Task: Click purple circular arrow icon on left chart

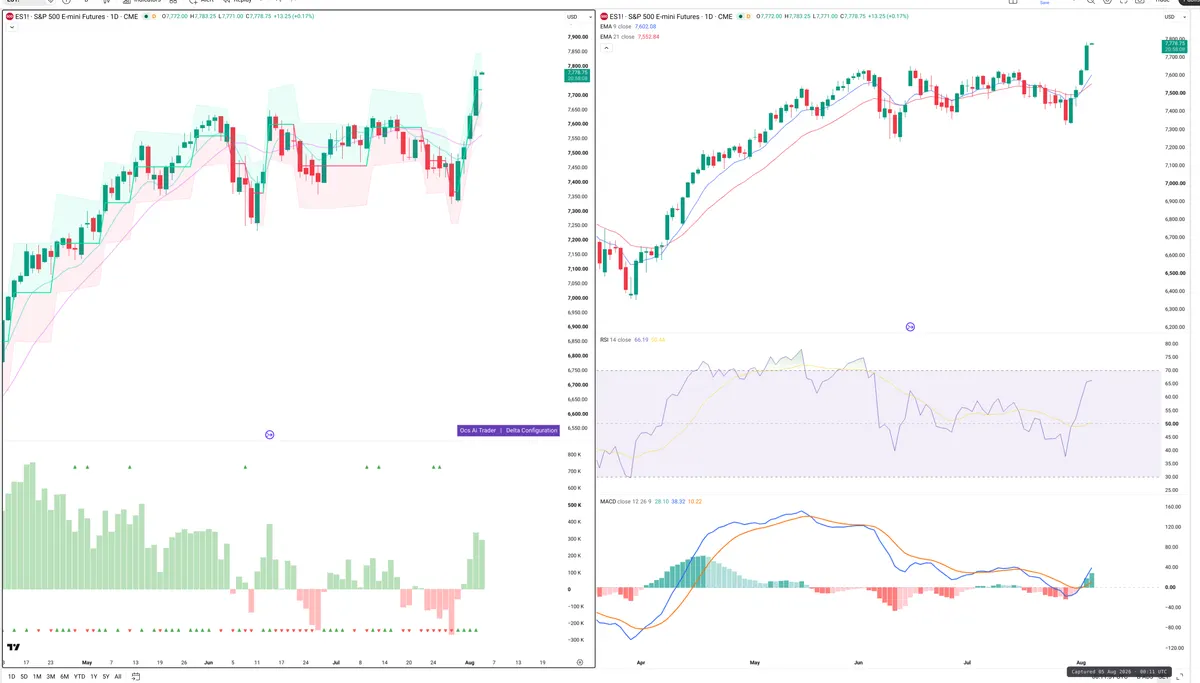Action: click(269, 434)
